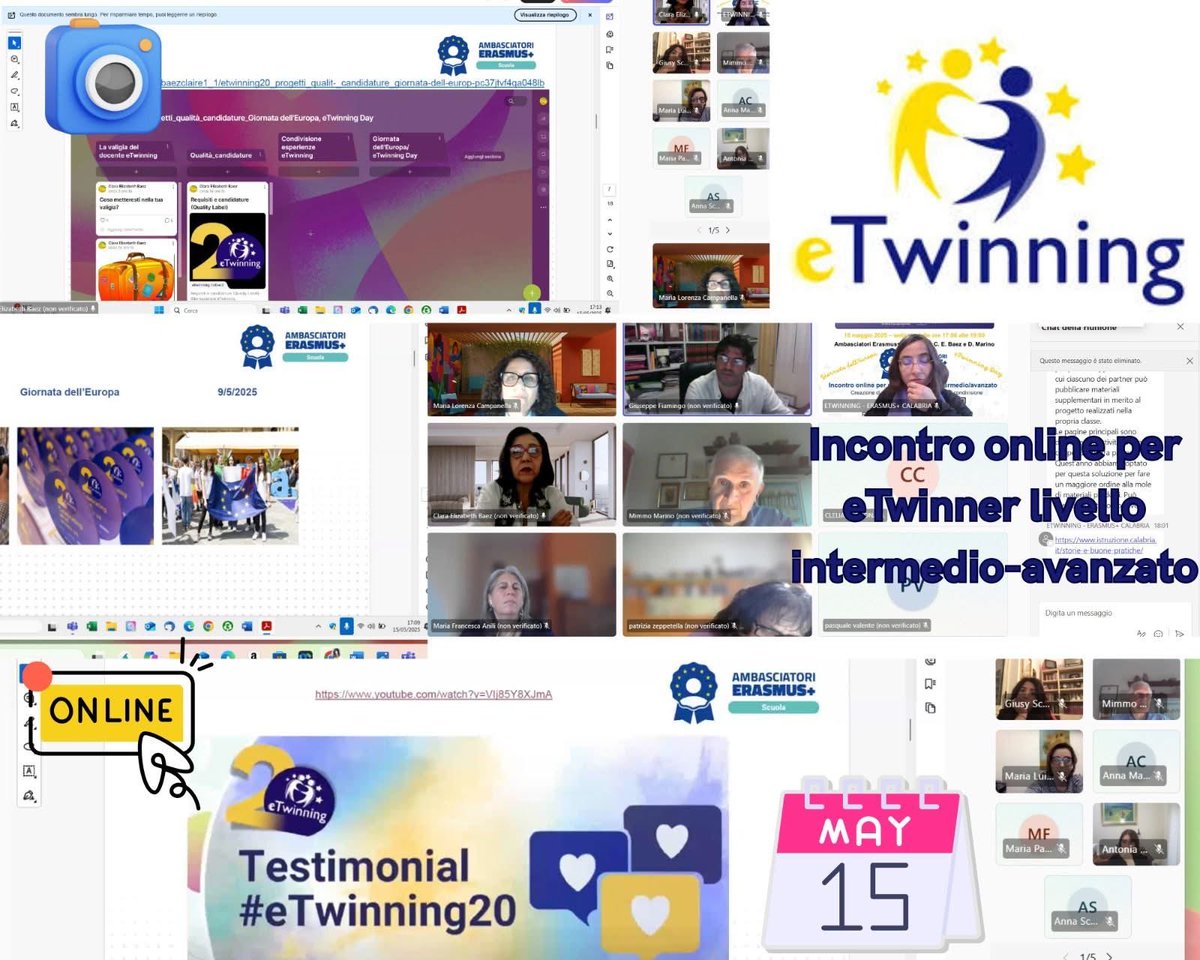Select ETWINNING - ERASMUS+ CALABRIA video tile
The image size is (1200, 960).
(x=912, y=368)
